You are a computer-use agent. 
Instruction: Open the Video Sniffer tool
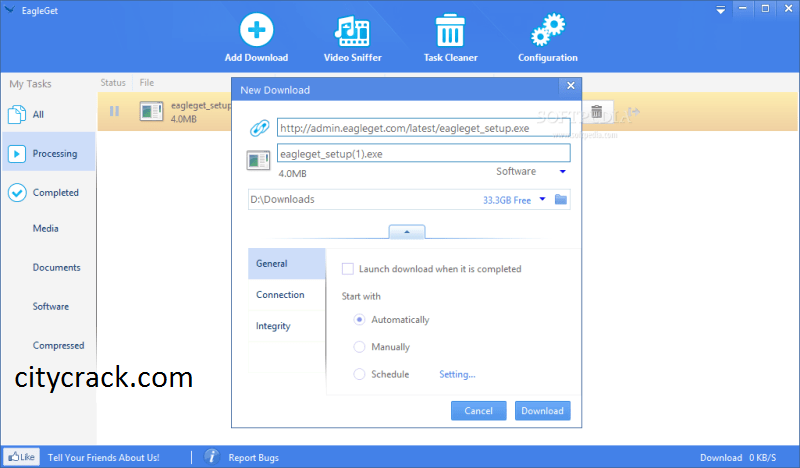(353, 38)
